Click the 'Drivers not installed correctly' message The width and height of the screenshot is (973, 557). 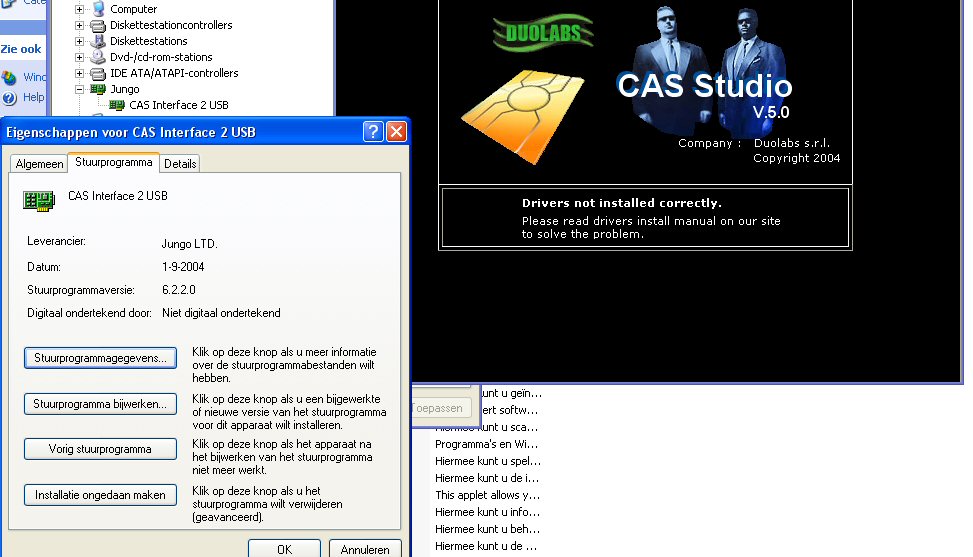pos(622,203)
